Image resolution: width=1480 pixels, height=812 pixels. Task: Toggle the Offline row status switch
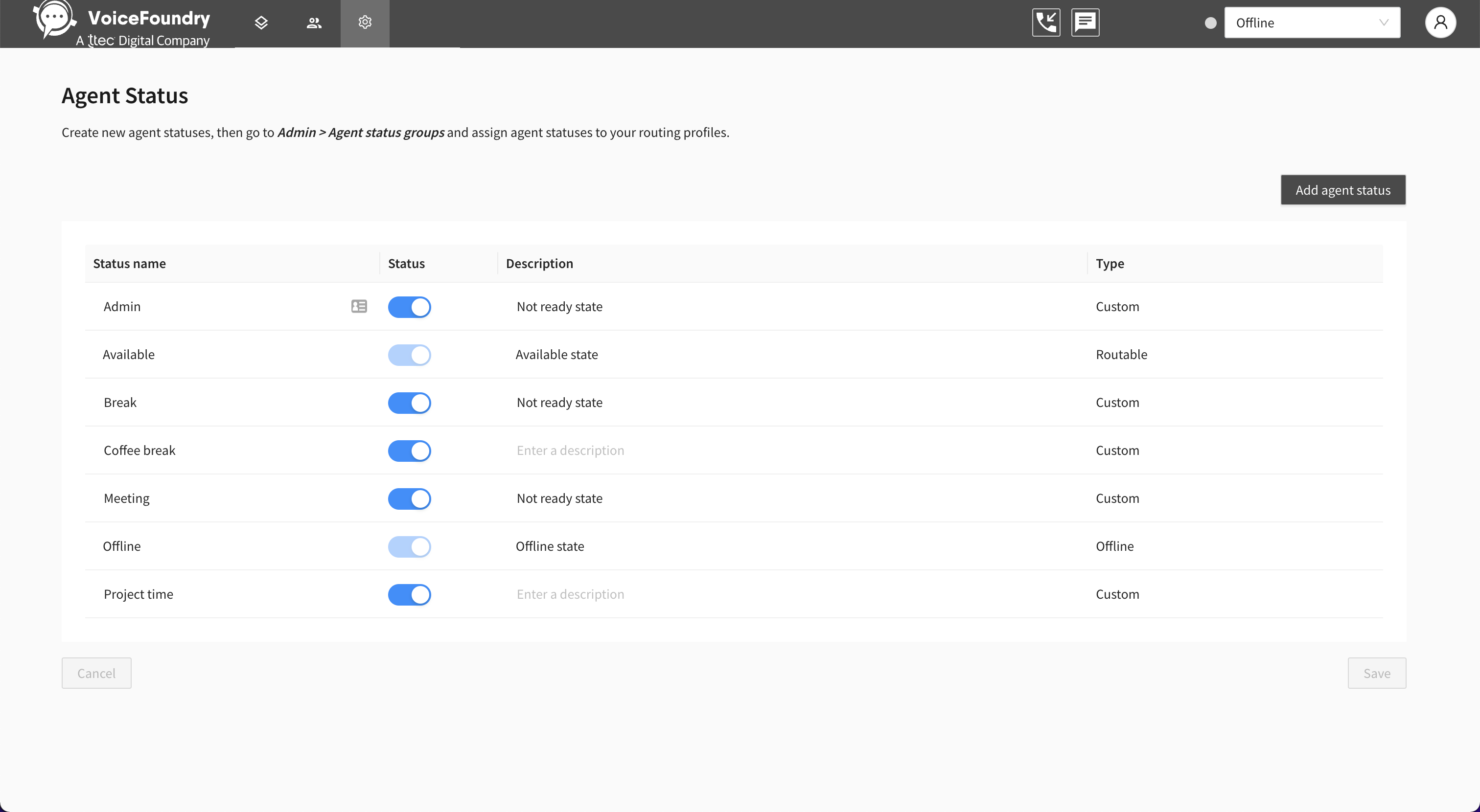(410, 547)
